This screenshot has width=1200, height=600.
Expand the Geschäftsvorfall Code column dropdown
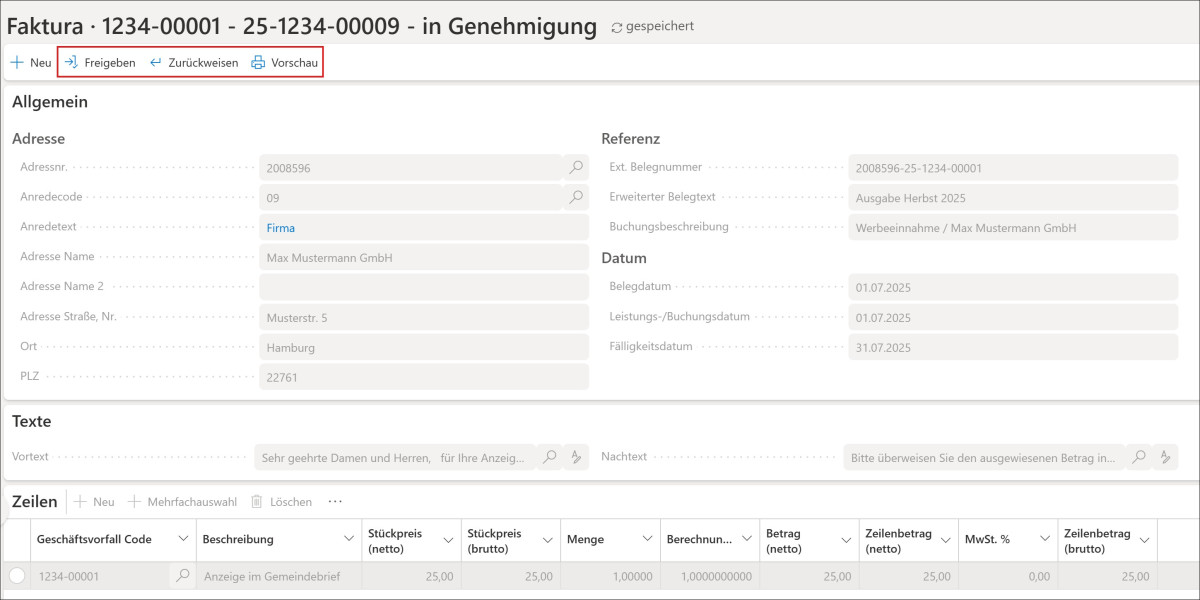pos(182,539)
